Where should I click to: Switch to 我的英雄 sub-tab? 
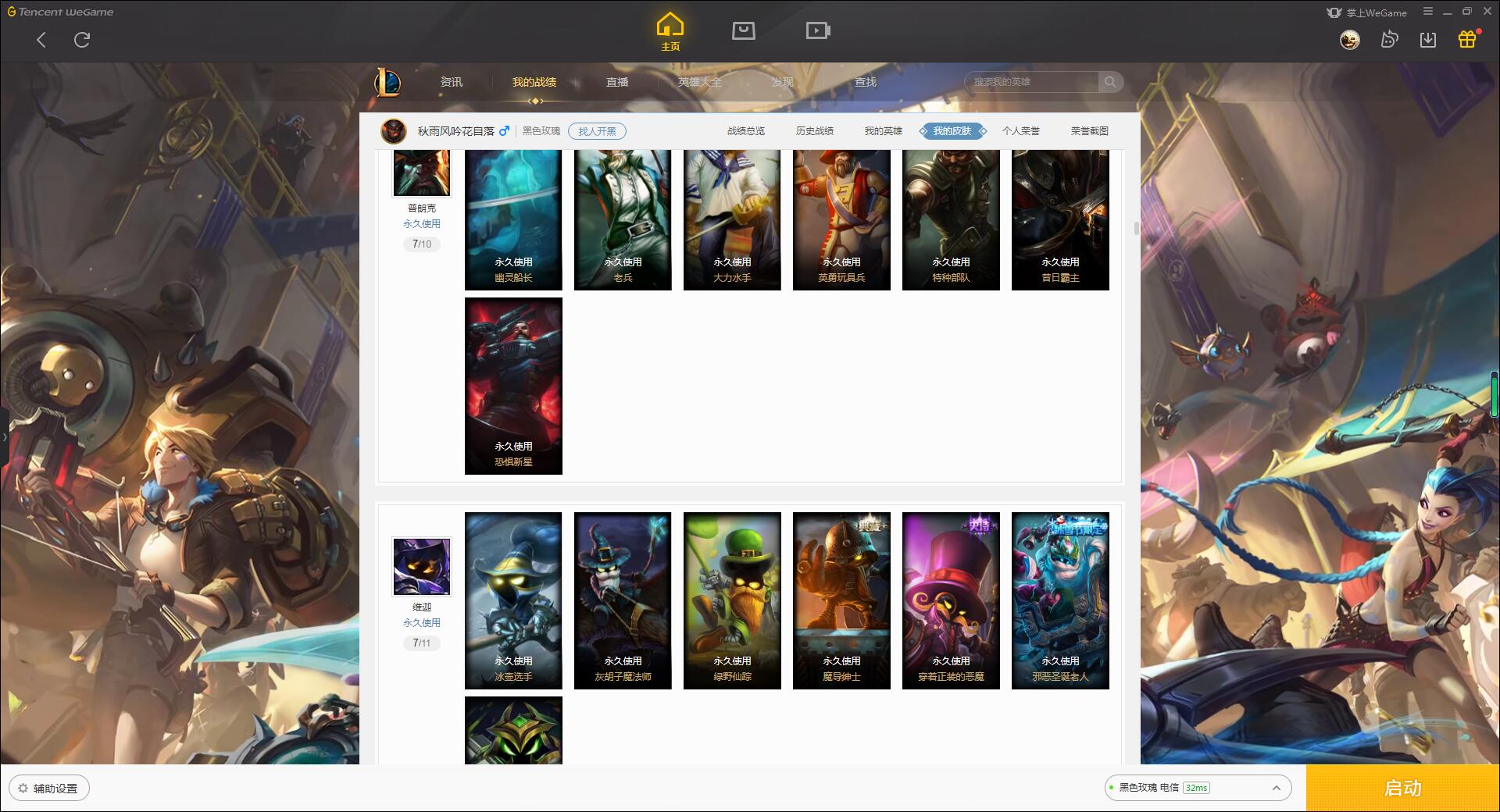click(884, 131)
